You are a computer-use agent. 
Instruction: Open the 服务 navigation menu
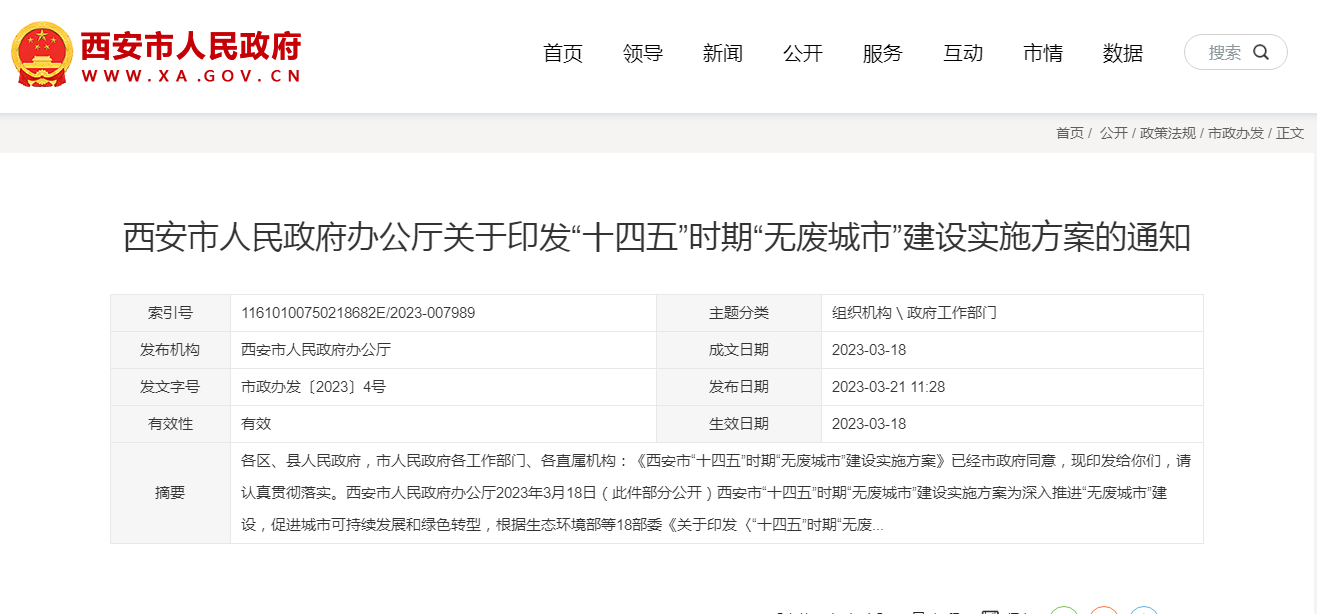(x=882, y=54)
